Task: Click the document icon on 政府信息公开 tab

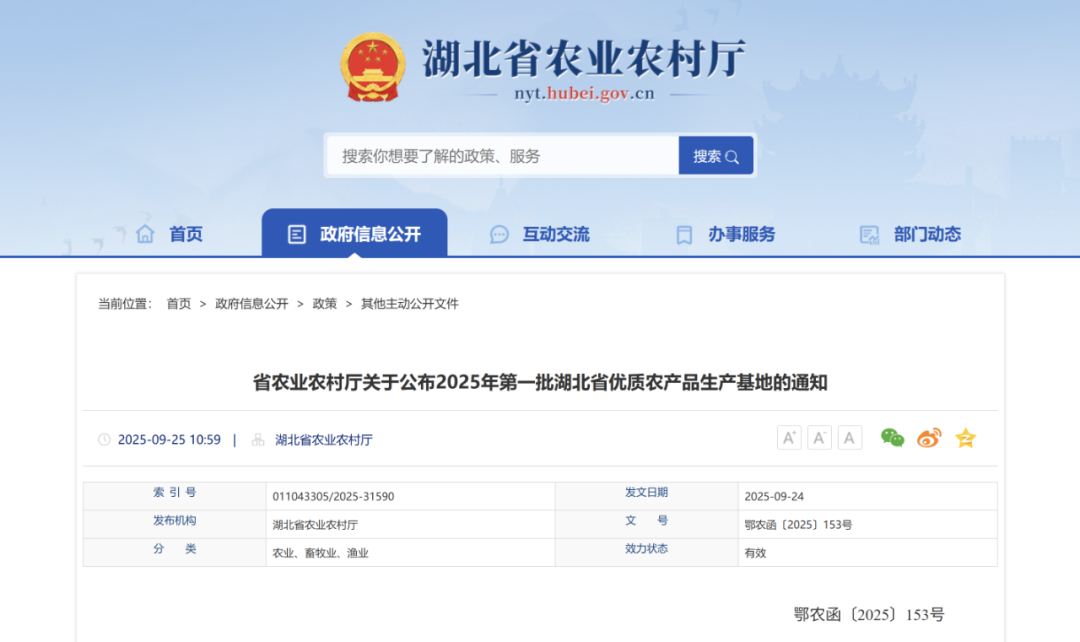Action: [x=297, y=233]
